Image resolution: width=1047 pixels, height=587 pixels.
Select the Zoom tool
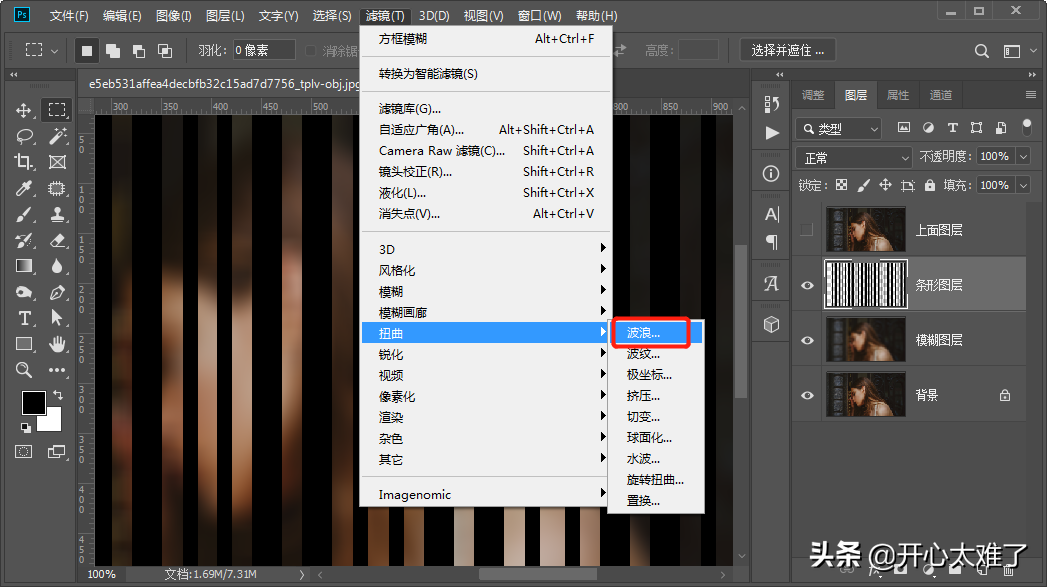pos(24,370)
